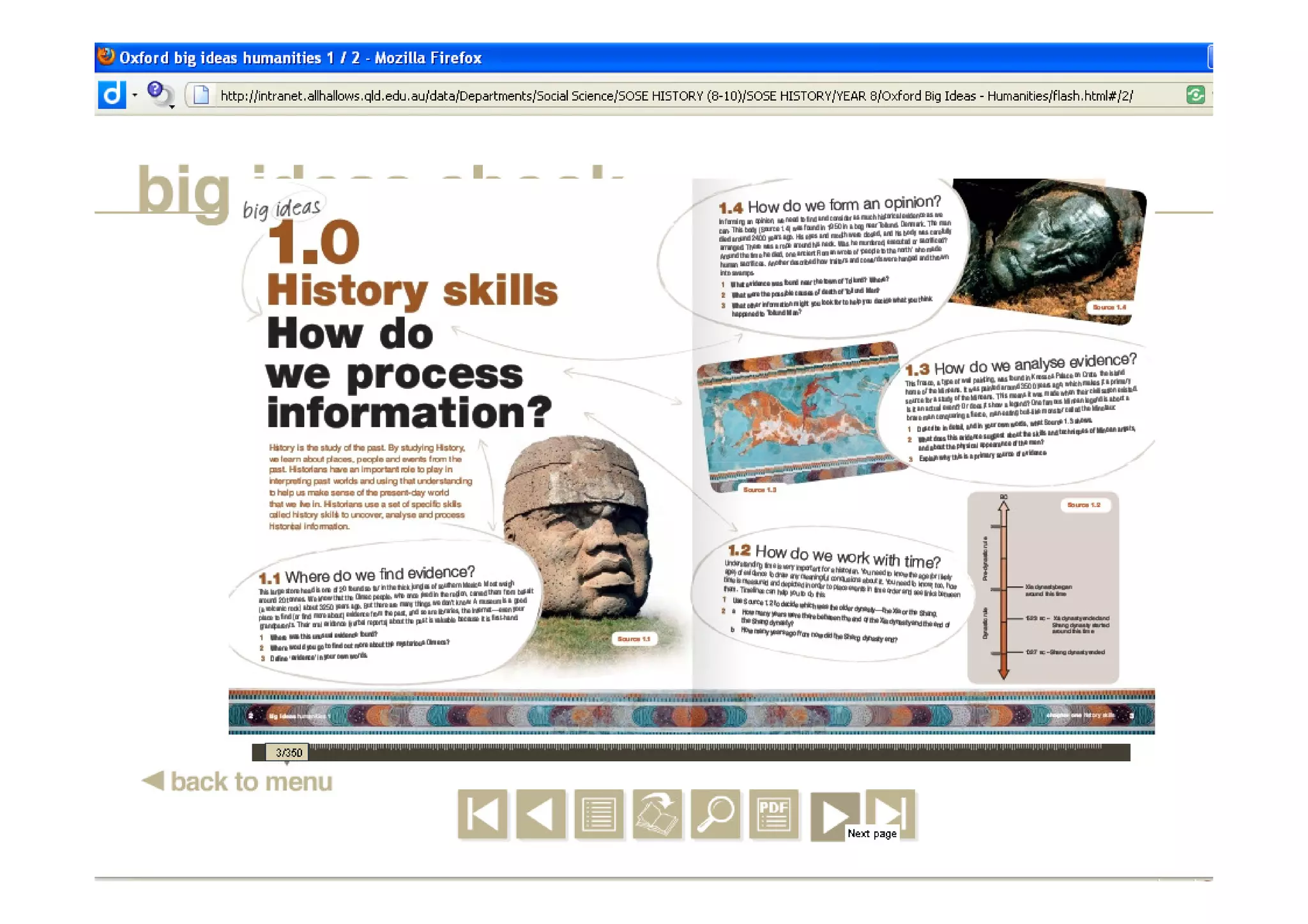The image size is (1308, 924).
Task: Click the PDF export icon
Action: tap(773, 814)
